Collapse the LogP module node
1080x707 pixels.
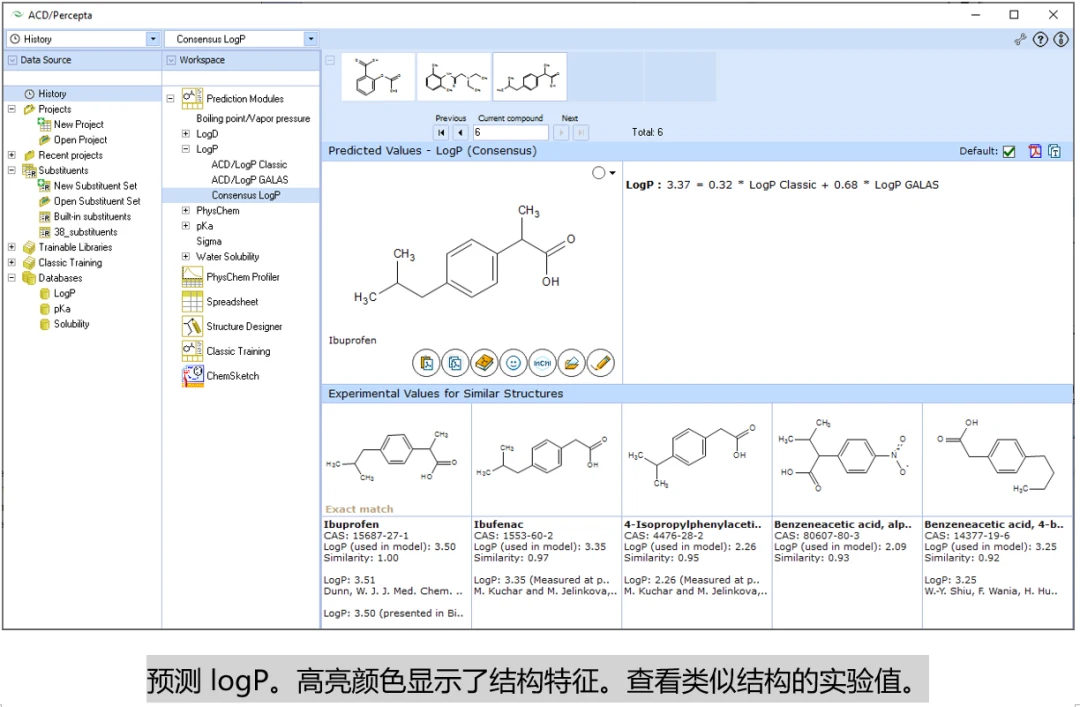(185, 149)
